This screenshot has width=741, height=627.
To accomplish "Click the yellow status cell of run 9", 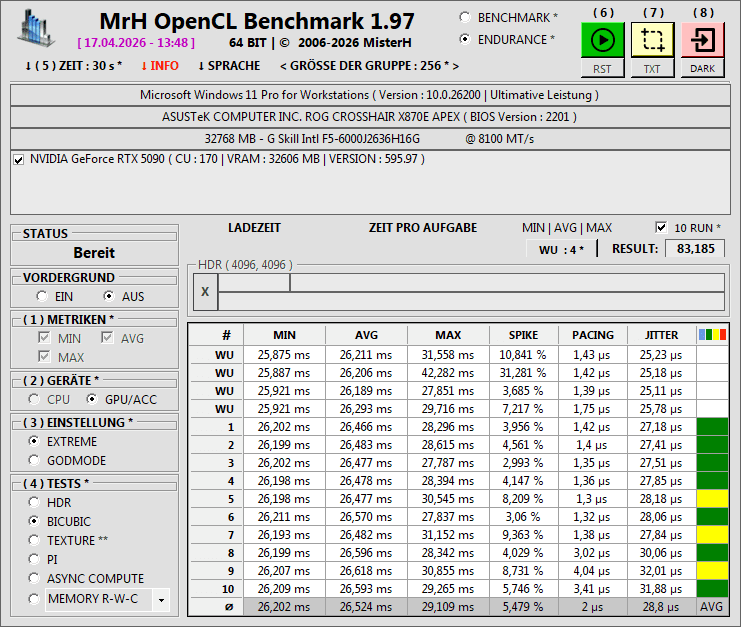I will (x=712, y=571).
